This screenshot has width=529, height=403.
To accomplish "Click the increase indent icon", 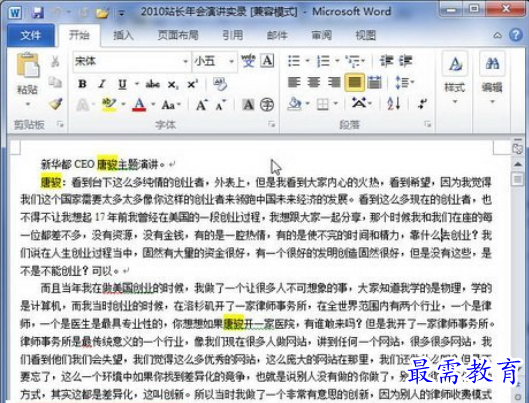I will 405,61.
